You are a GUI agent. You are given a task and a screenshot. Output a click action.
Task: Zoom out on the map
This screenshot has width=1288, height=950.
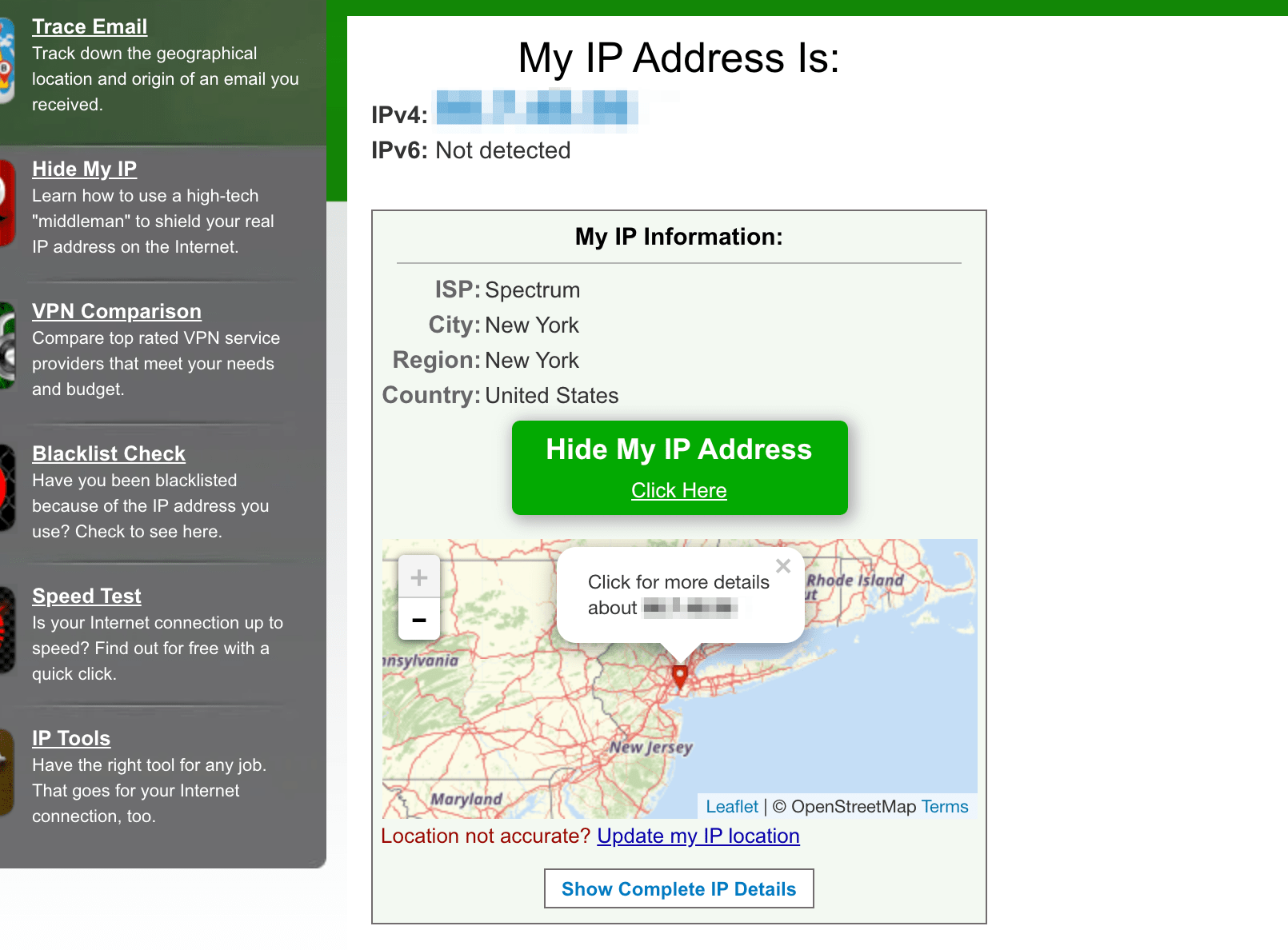coord(419,619)
